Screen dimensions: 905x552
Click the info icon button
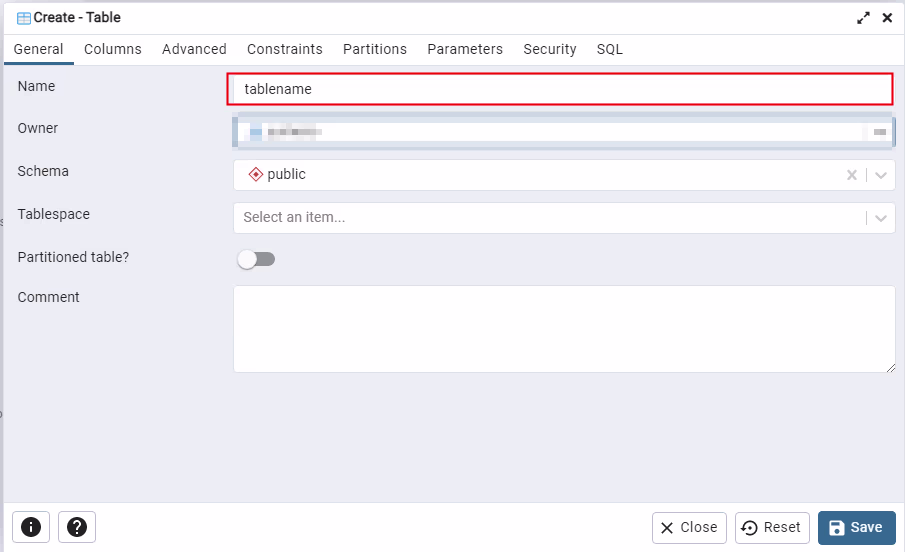(31, 527)
